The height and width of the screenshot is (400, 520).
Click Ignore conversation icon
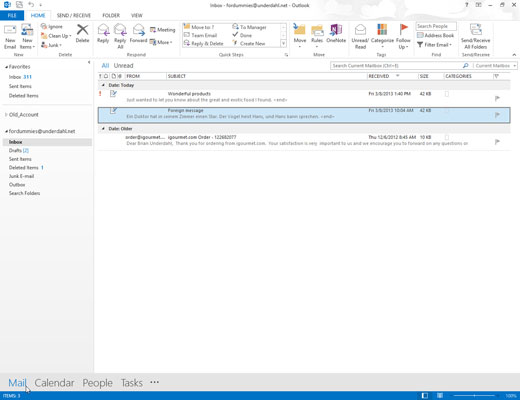(44, 26)
